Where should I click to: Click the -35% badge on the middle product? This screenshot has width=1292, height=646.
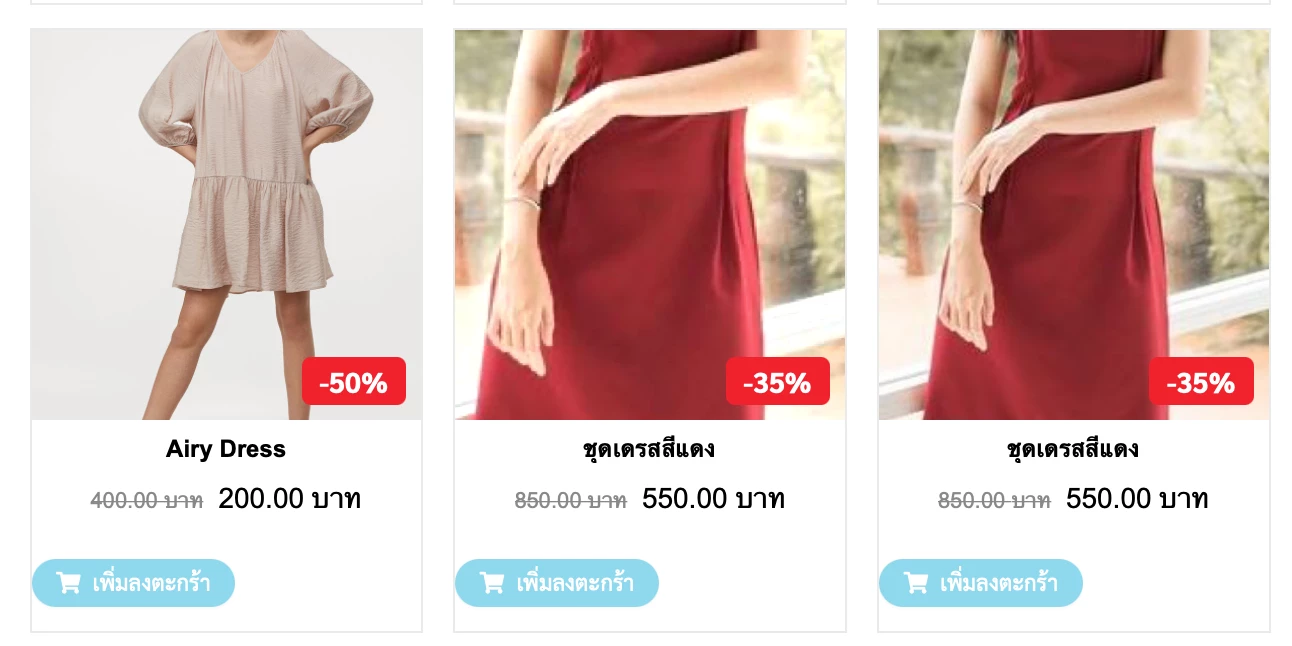778,381
